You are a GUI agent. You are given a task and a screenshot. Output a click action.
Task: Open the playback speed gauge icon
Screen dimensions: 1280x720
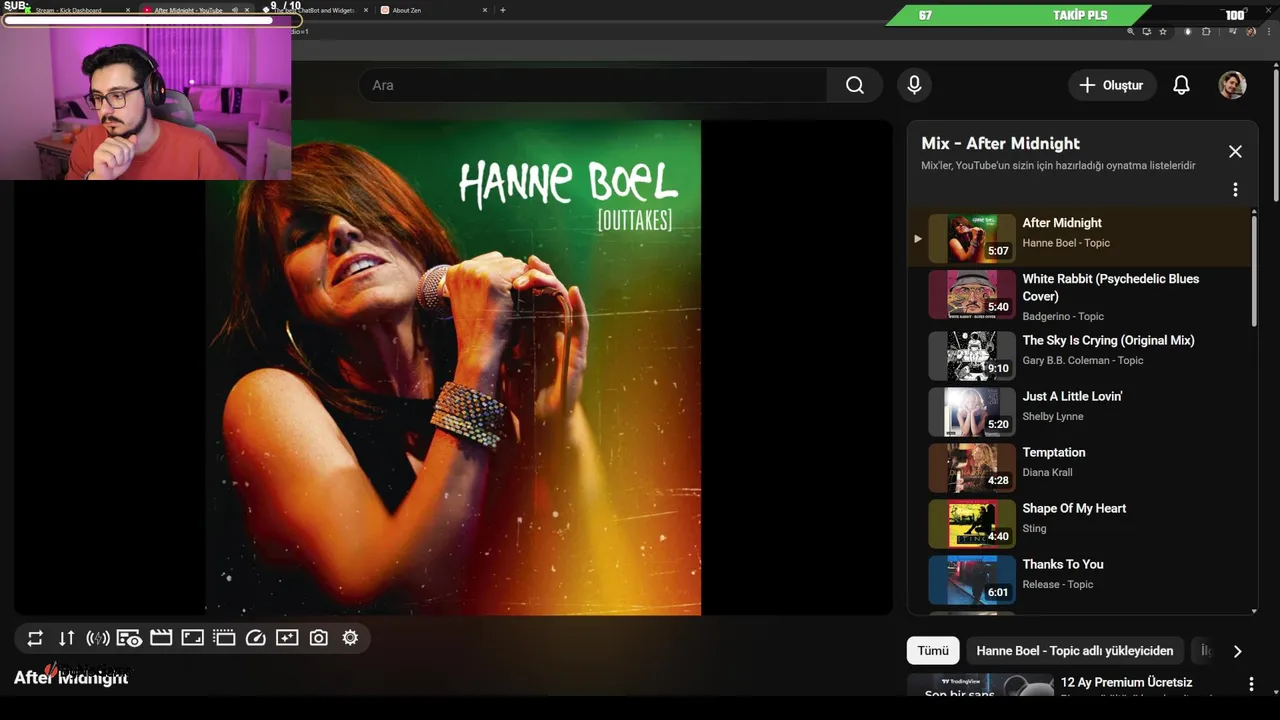(256, 638)
